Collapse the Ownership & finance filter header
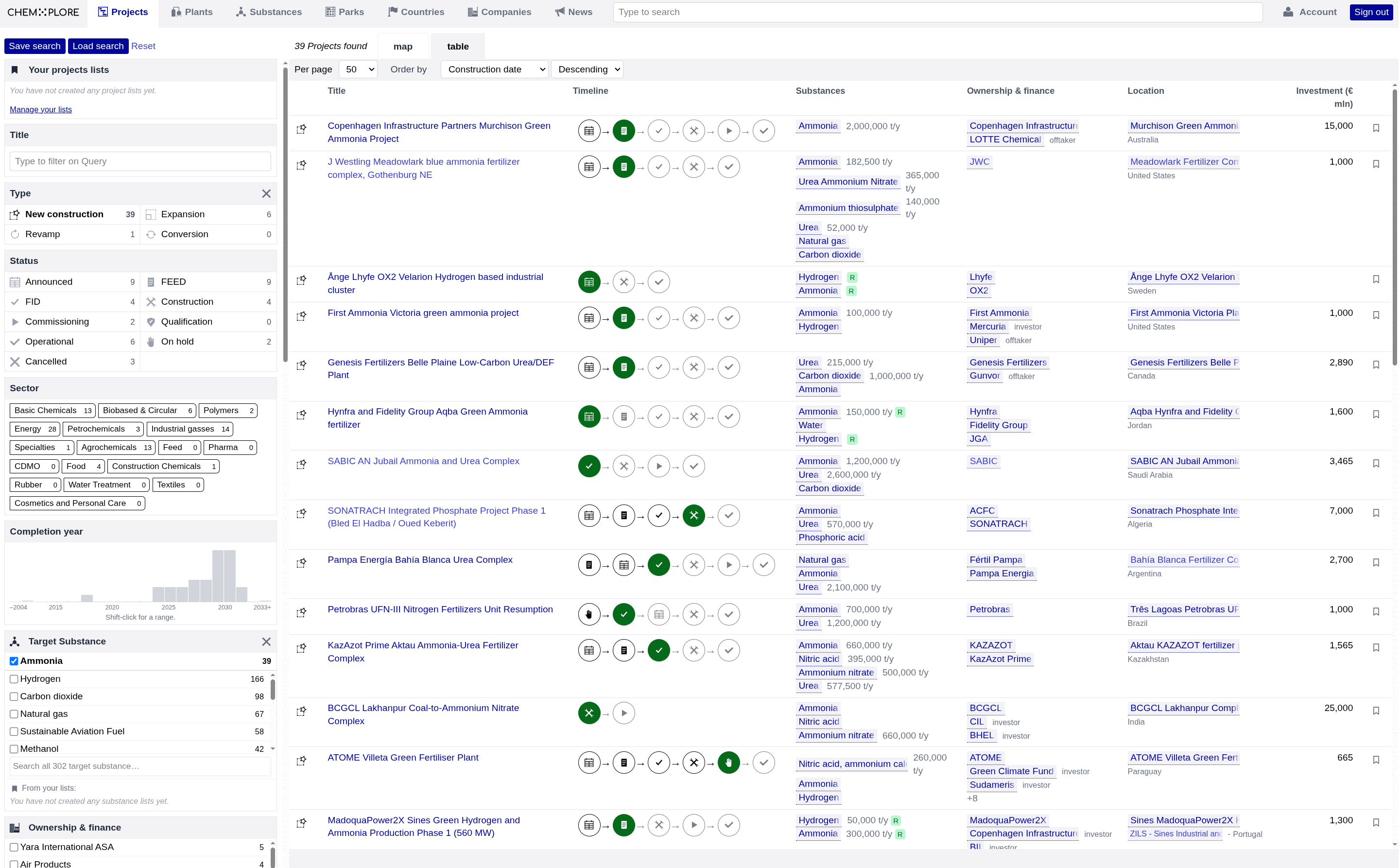The width and height of the screenshot is (1400, 868). tap(140, 828)
